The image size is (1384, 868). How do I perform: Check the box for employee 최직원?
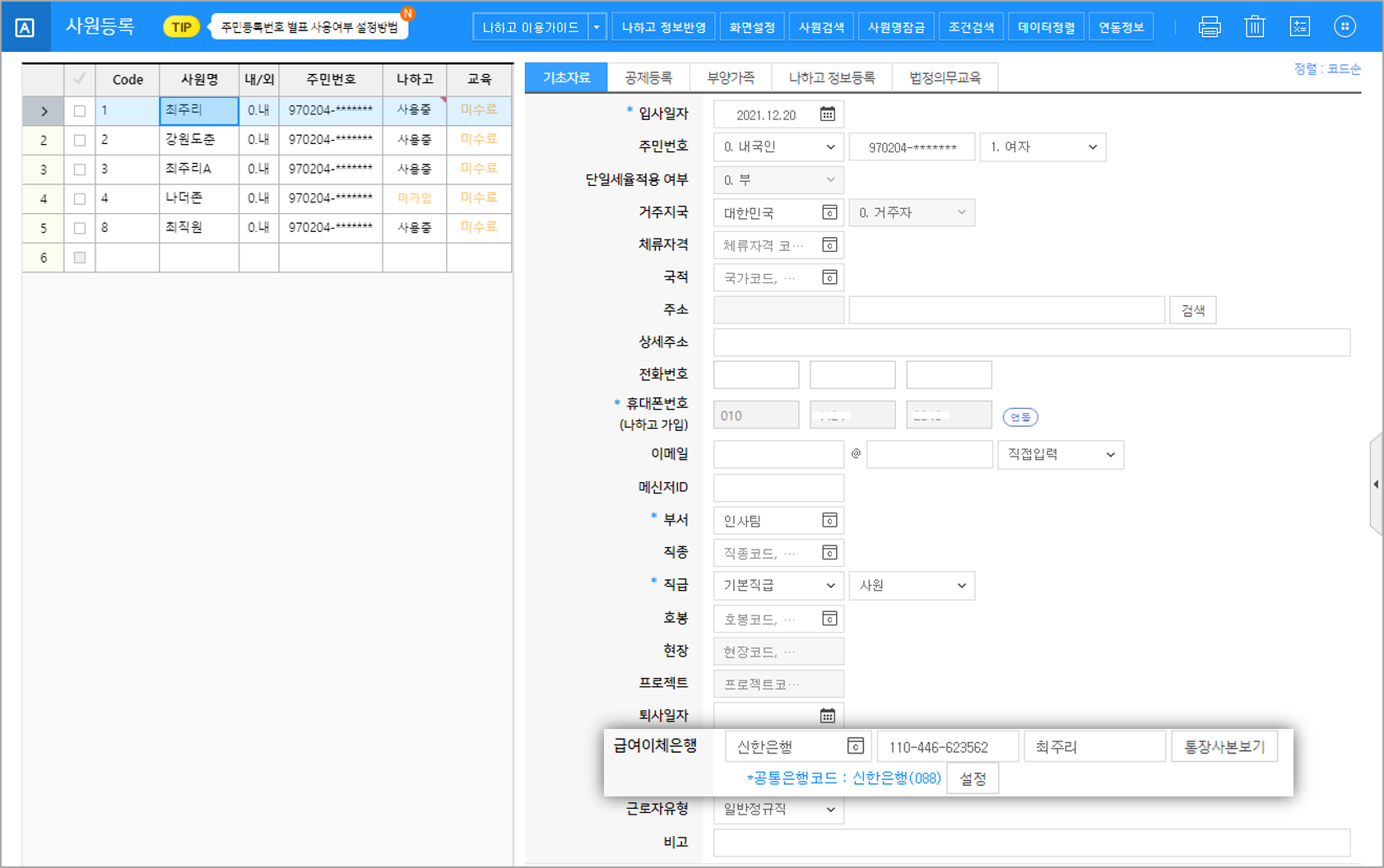80,228
